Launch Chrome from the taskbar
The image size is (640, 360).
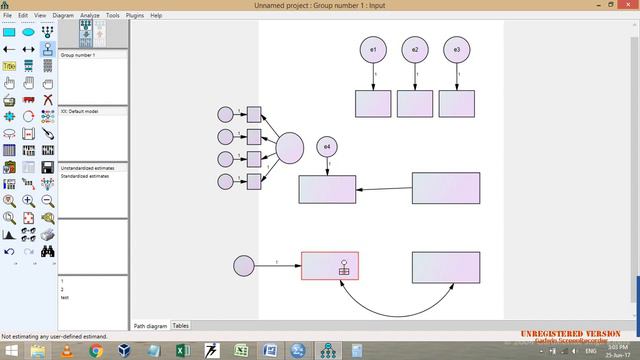click(96, 351)
